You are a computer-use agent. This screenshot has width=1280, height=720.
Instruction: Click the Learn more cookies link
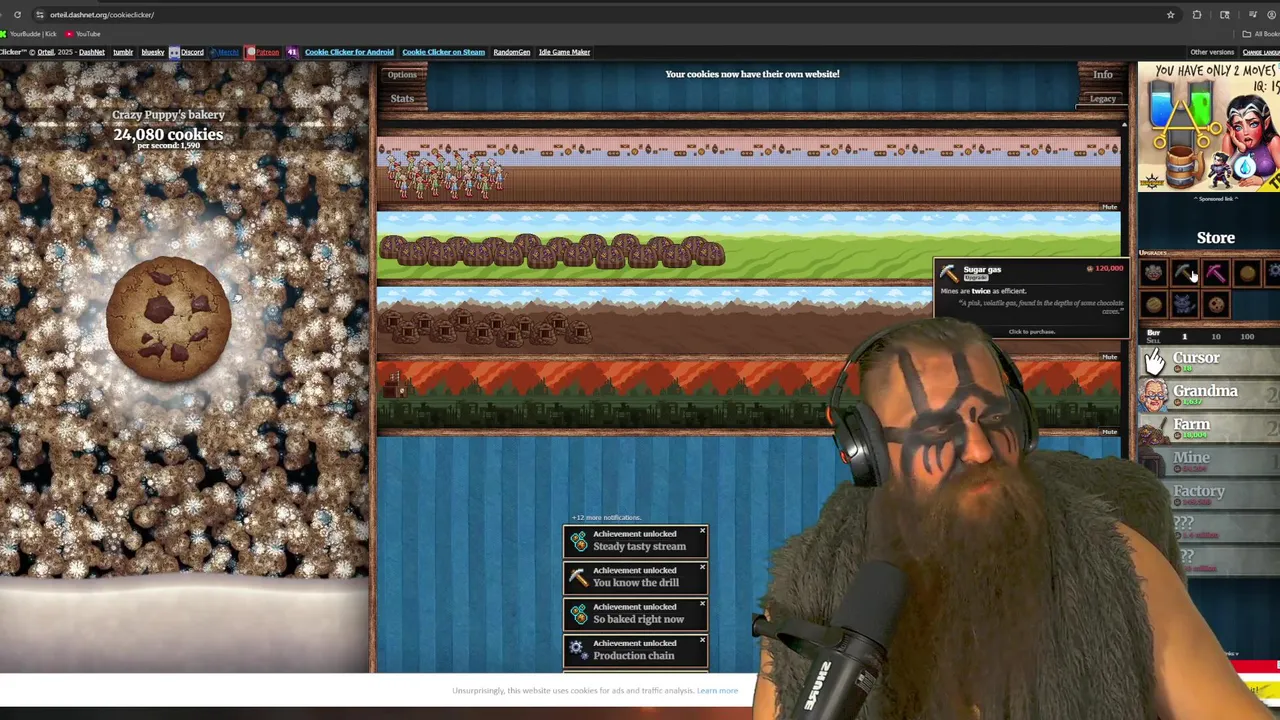(x=717, y=691)
